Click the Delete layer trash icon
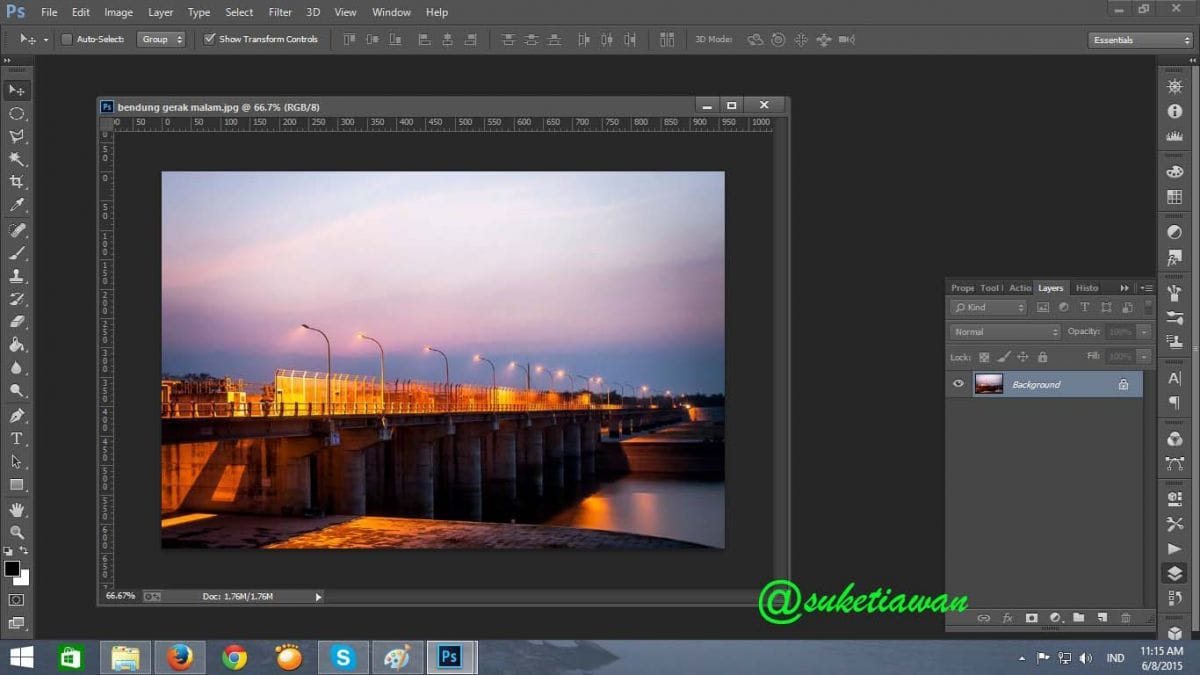 [x=1126, y=618]
